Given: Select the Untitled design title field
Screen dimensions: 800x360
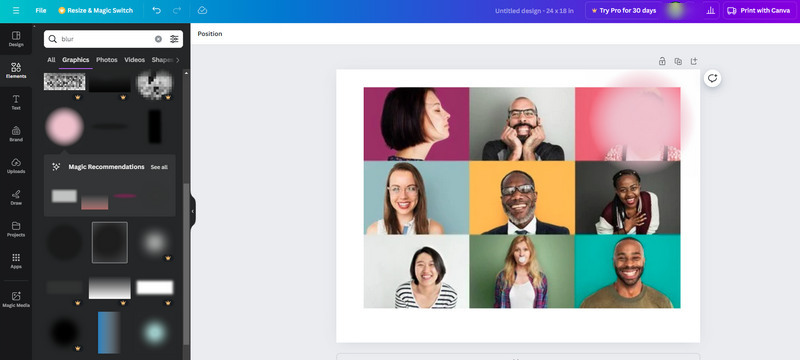Looking at the screenshot, I should pyautogui.click(x=535, y=11).
